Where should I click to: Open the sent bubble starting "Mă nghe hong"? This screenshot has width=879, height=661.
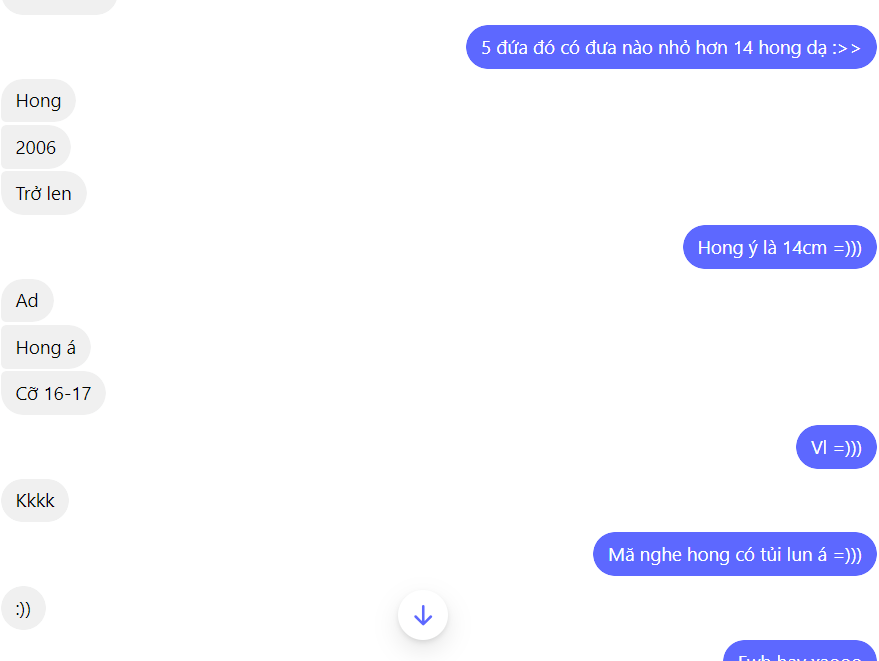pos(735,554)
